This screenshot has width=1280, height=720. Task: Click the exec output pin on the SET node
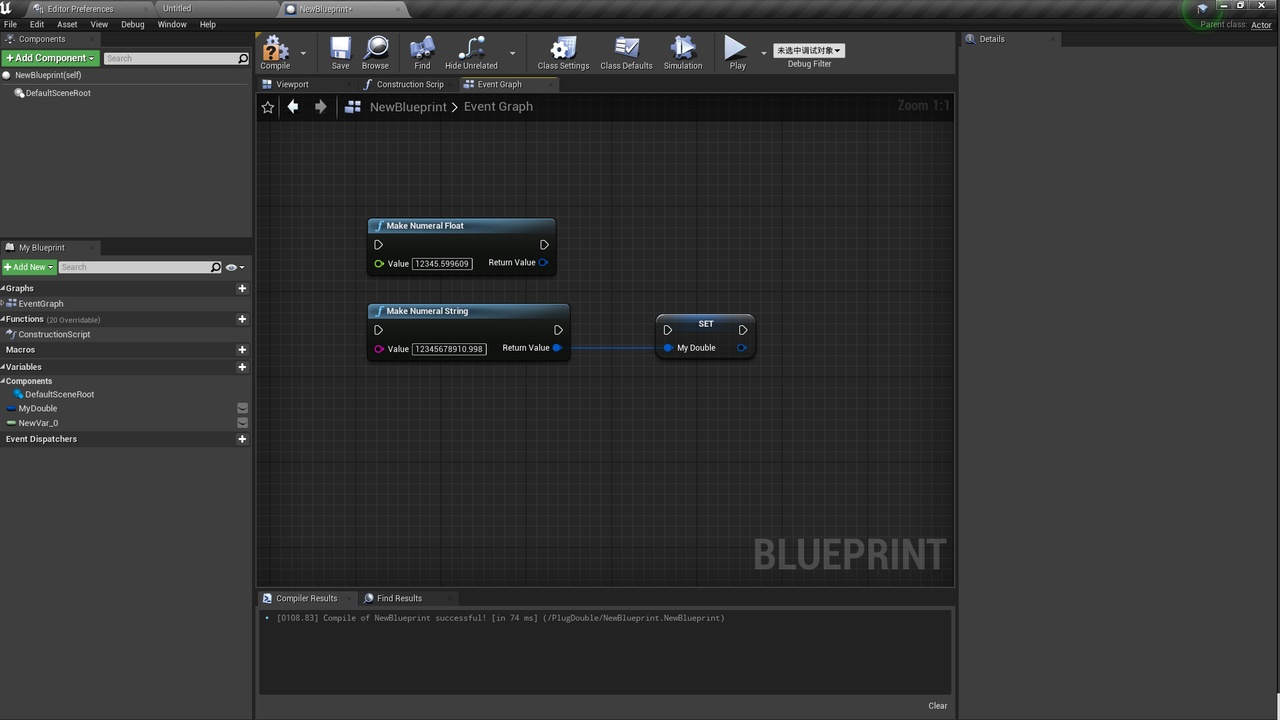[742, 330]
